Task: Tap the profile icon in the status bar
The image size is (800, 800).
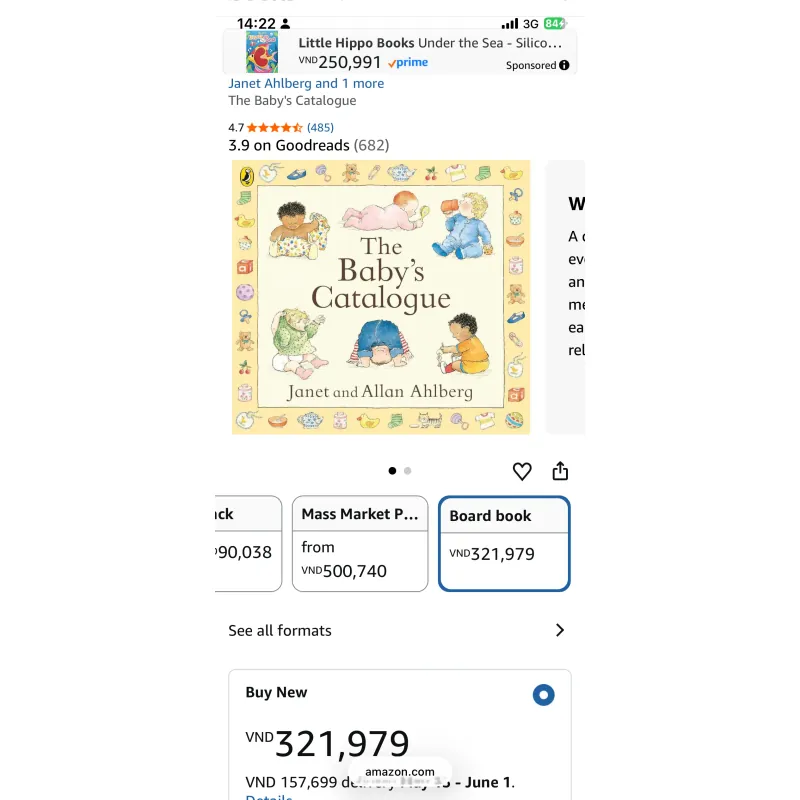Action: pos(287,22)
